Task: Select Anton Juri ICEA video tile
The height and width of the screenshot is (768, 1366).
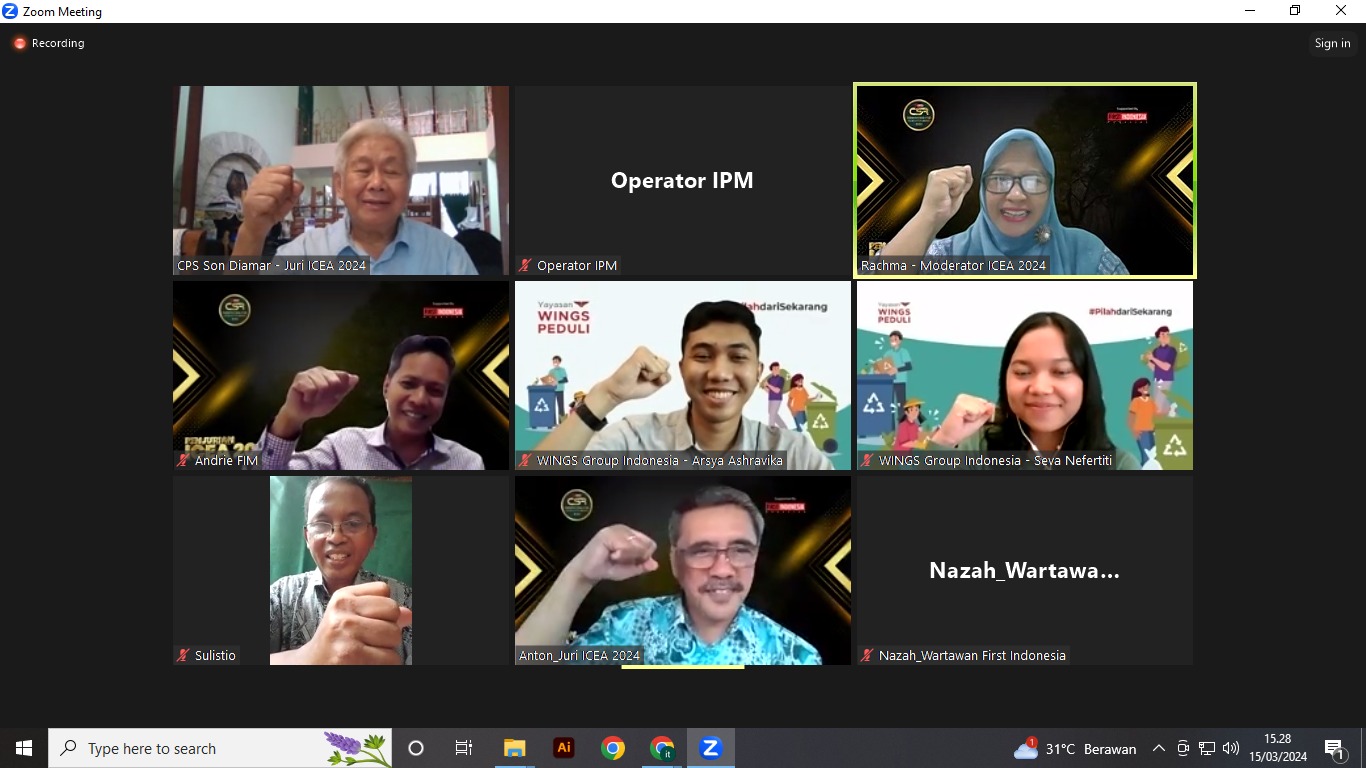Action: click(683, 570)
